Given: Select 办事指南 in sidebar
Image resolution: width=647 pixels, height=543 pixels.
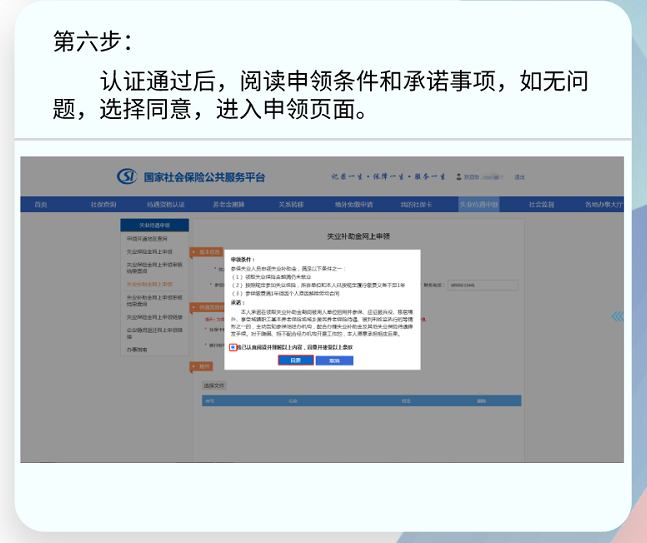Looking at the screenshot, I should click(x=137, y=349).
